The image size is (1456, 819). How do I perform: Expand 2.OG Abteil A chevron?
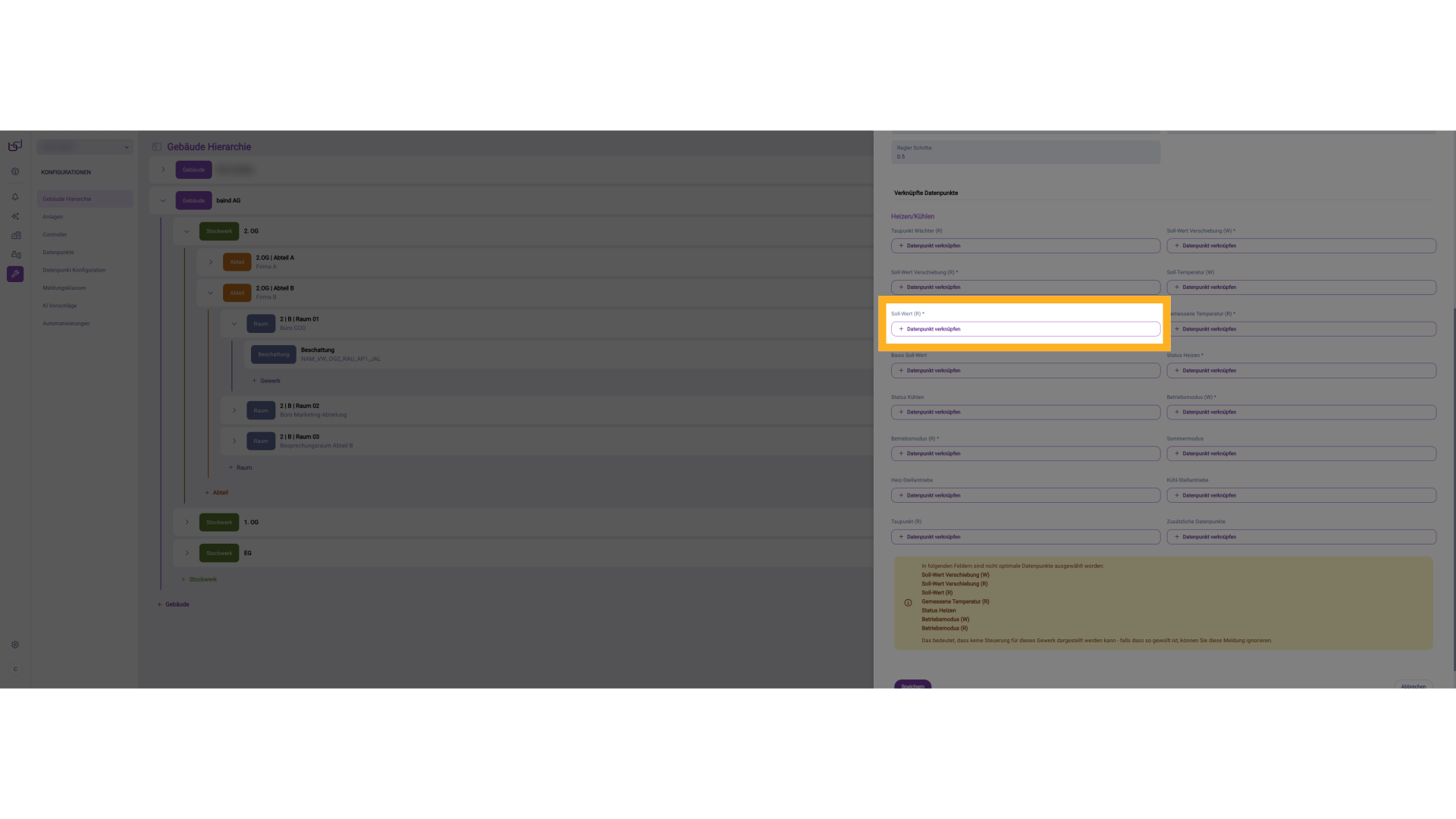click(x=211, y=262)
